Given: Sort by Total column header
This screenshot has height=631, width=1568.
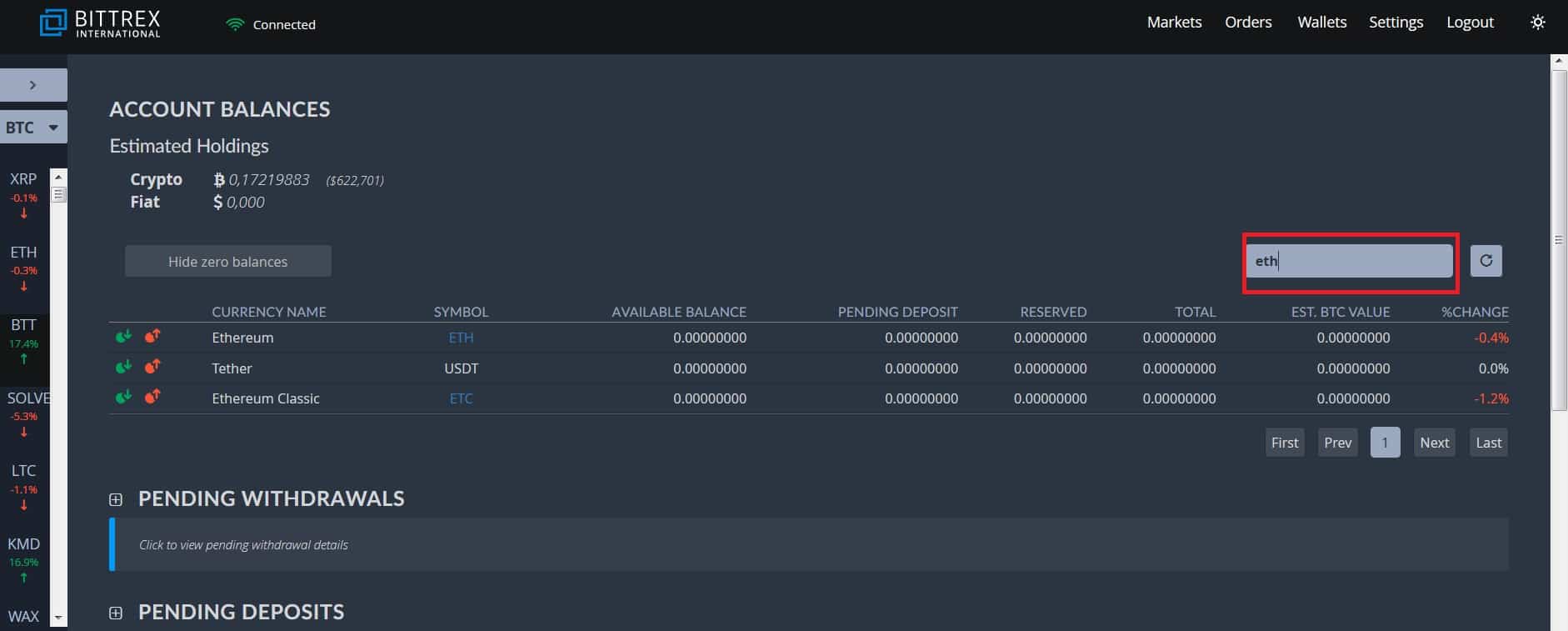Looking at the screenshot, I should click(x=1195, y=312).
